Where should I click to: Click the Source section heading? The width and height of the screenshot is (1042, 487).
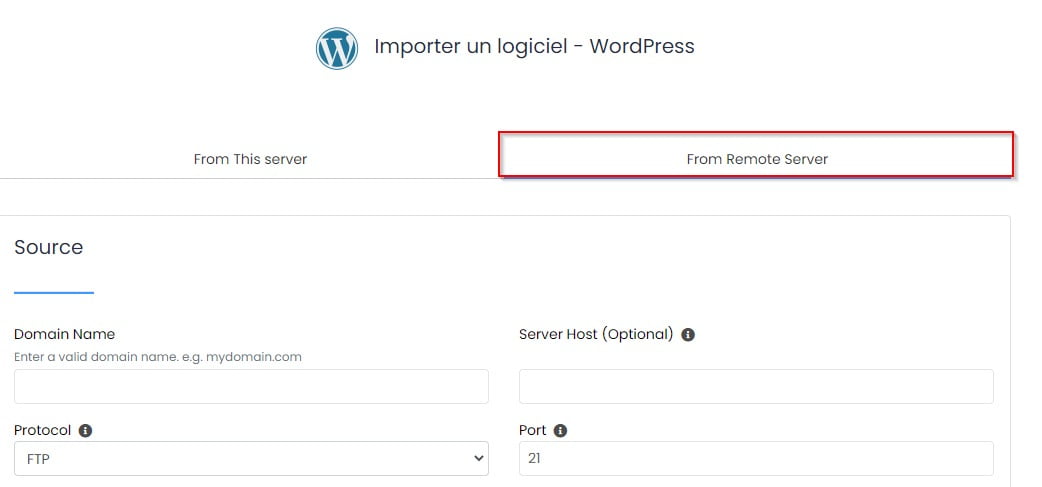point(48,248)
